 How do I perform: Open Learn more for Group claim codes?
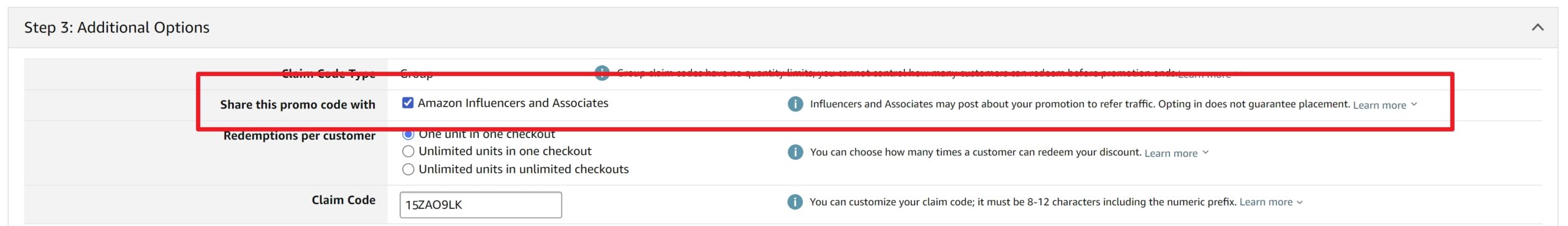(1204, 75)
